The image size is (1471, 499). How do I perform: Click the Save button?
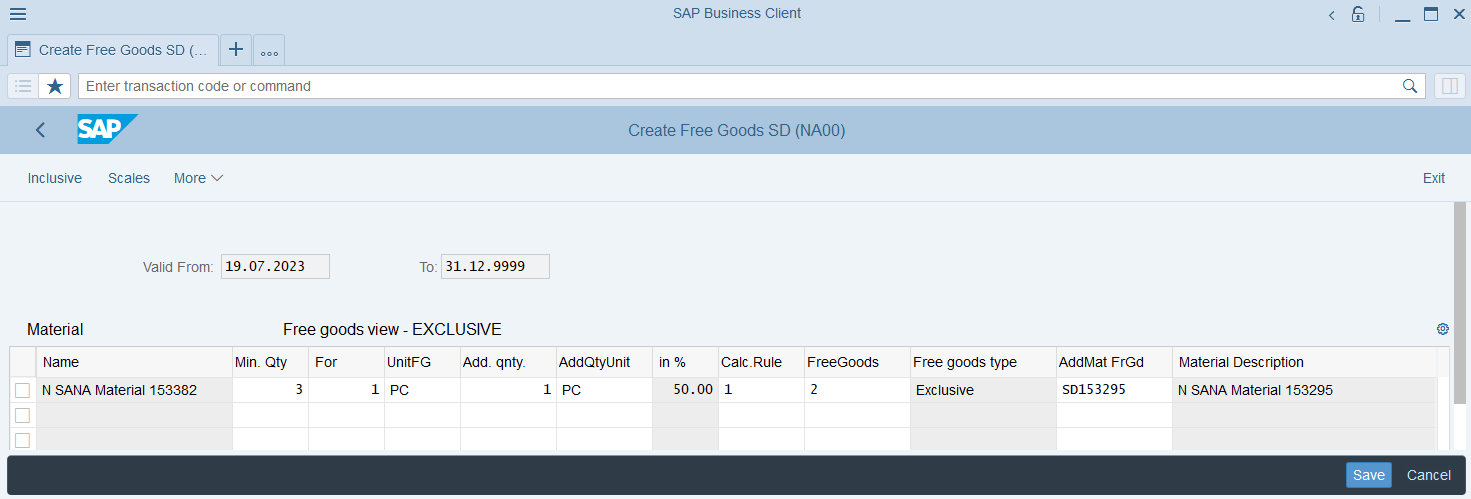[1369, 475]
